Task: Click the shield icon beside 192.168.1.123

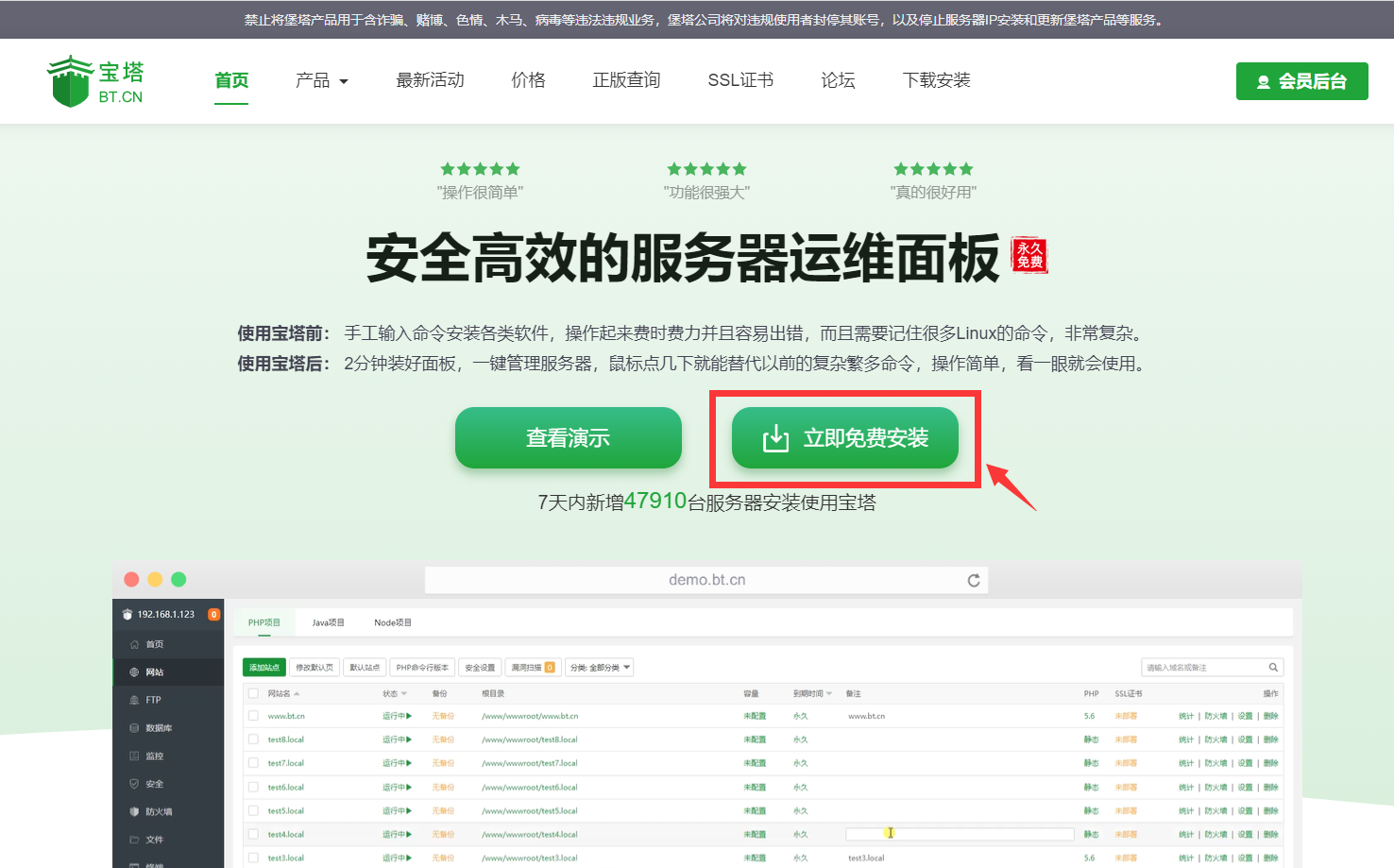Action: tap(127, 614)
